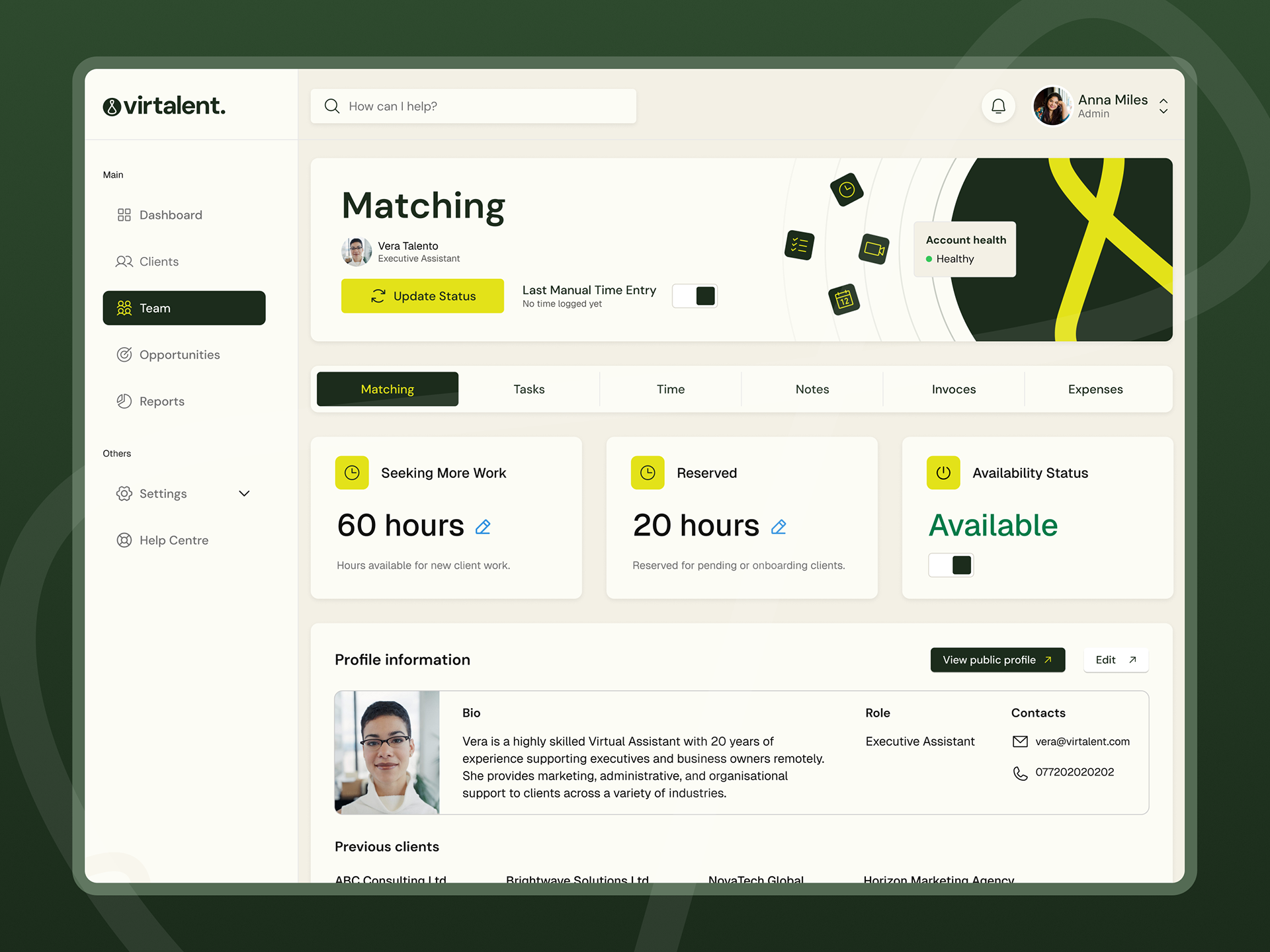
Task: Switch to the Tasks tab
Action: tap(529, 389)
